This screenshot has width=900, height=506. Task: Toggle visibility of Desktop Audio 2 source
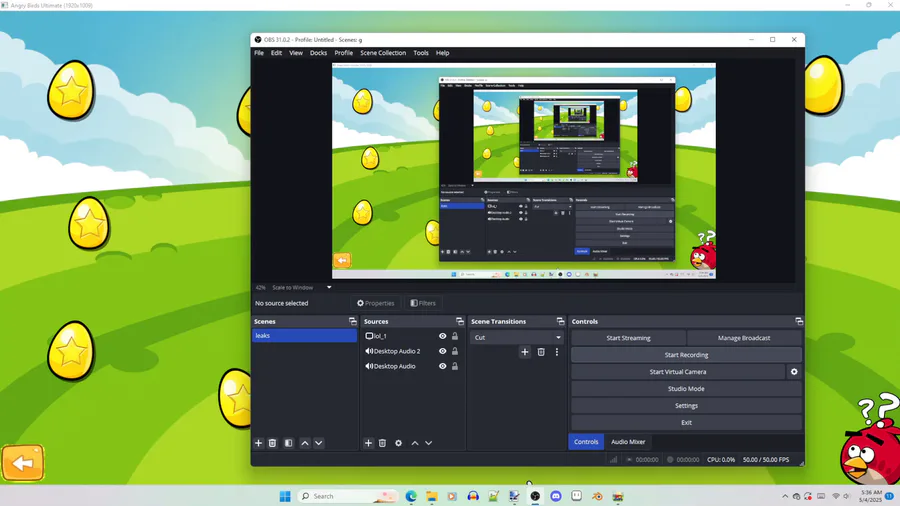click(x=443, y=351)
